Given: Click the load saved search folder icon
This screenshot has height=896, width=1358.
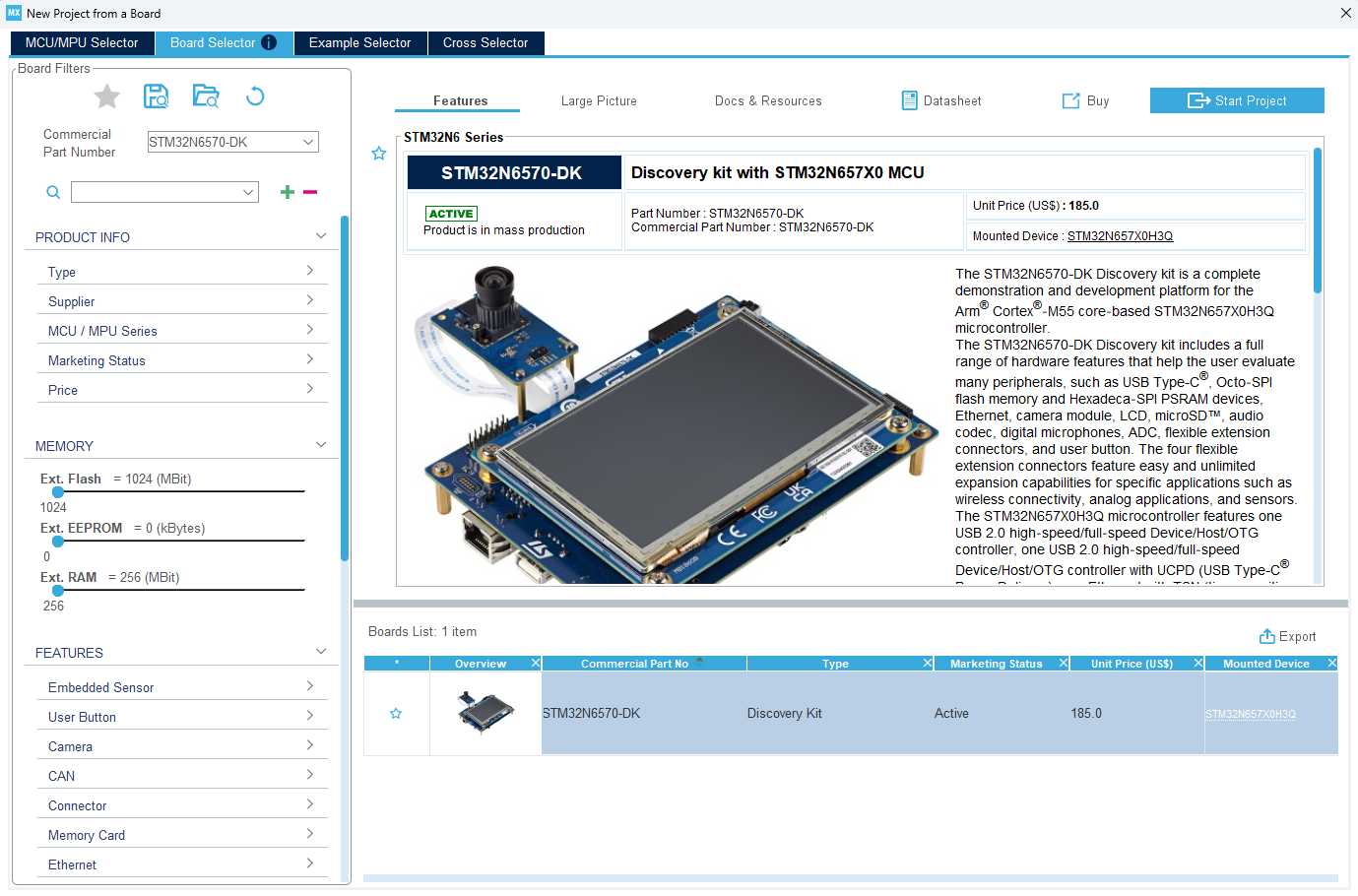Looking at the screenshot, I should click(x=206, y=96).
